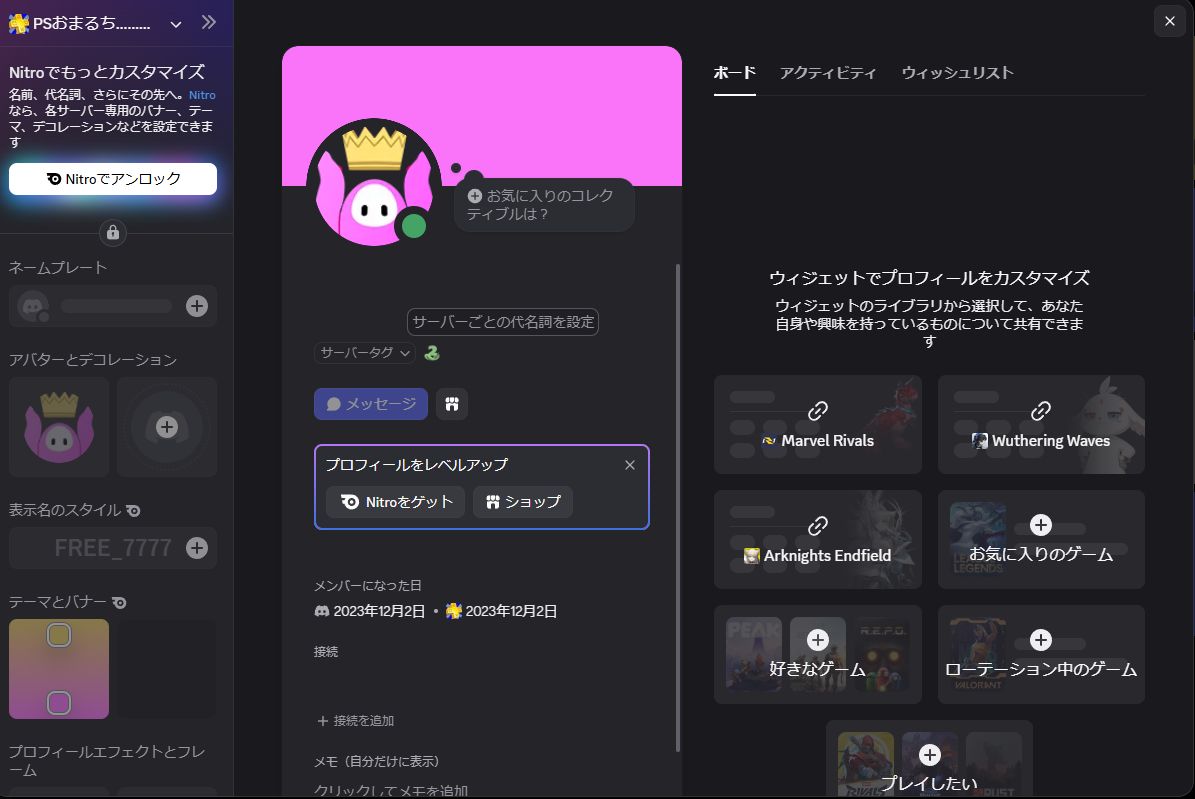Pick the top yellow theme color swatch
Screen dimensions: 1195x799
tap(59, 635)
